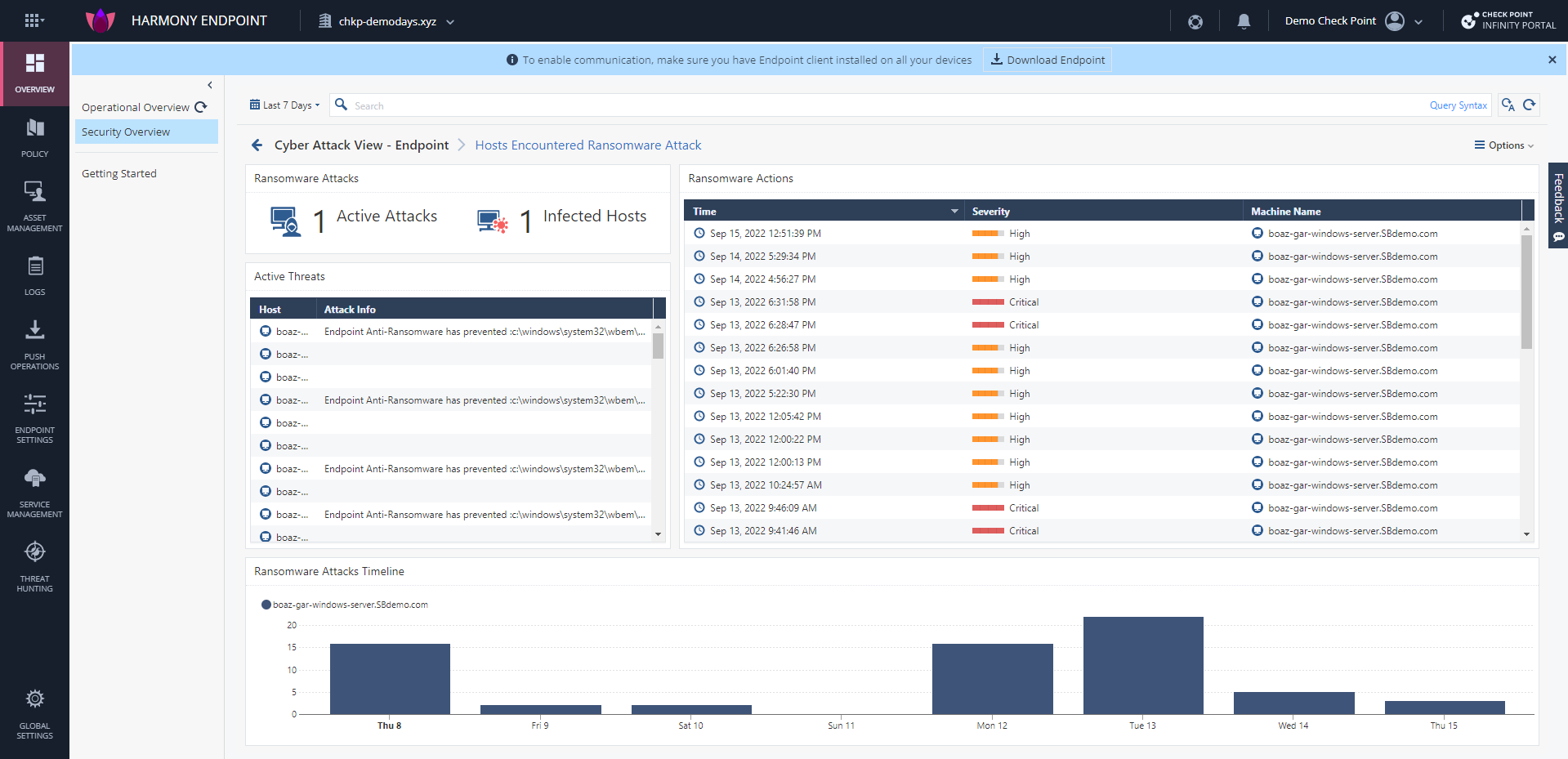
Task: Click the Mon 12 timeline bar
Action: (992, 679)
